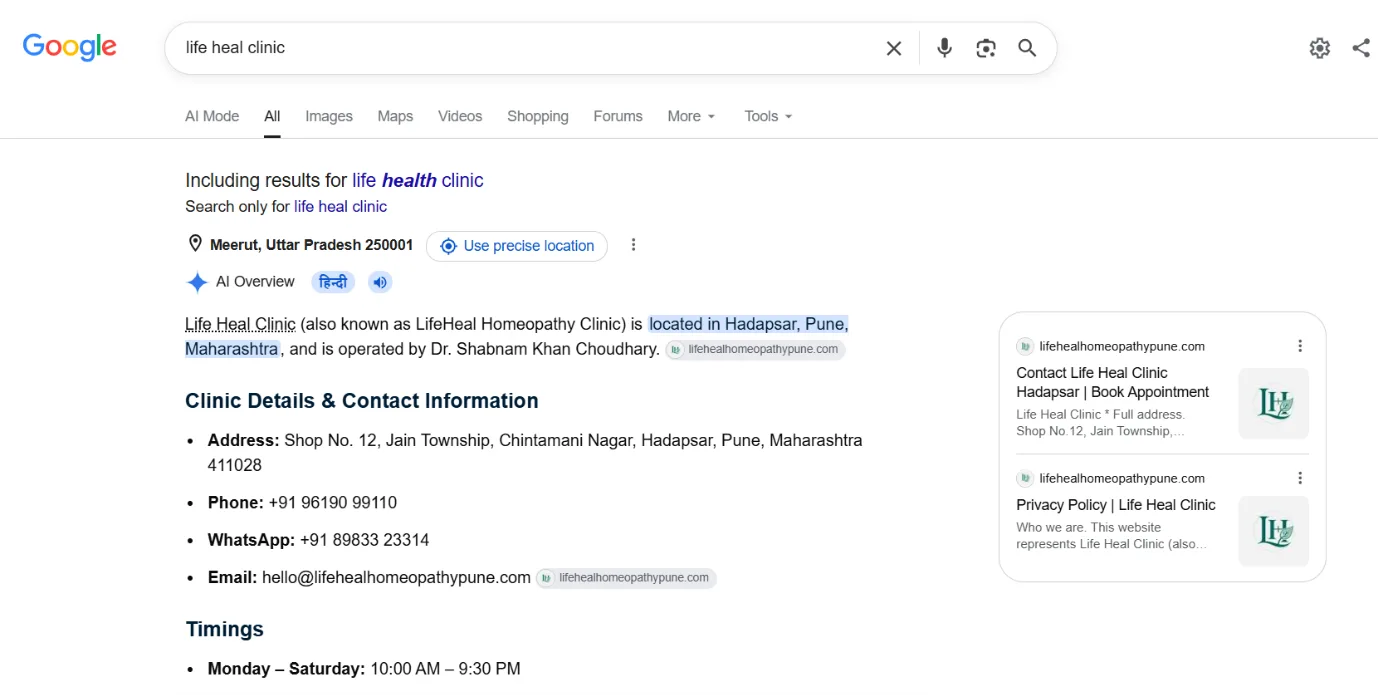Open suggested query life health clinic
1378x695 pixels.
click(x=418, y=180)
